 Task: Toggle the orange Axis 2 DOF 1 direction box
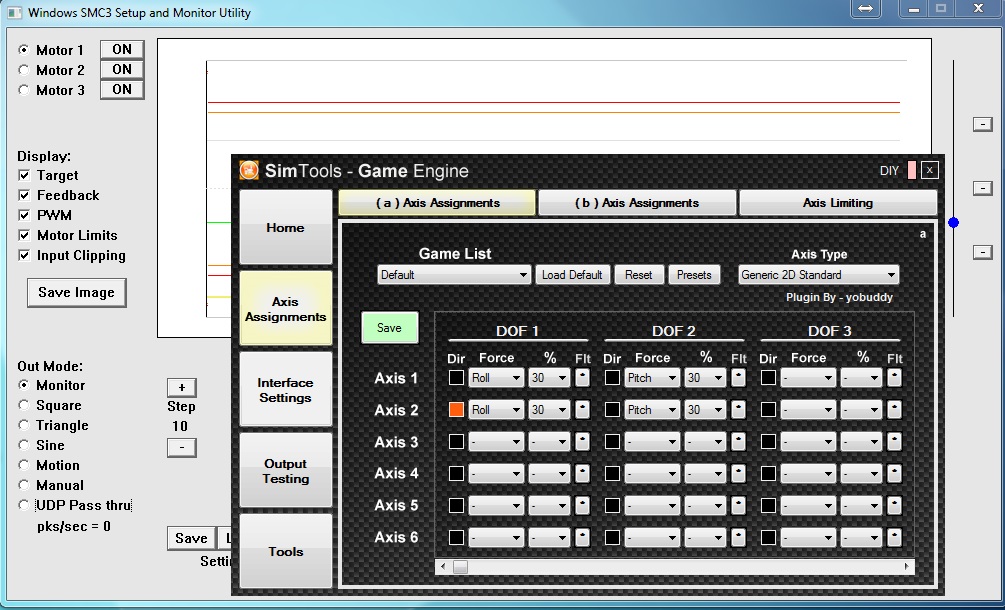coord(456,409)
